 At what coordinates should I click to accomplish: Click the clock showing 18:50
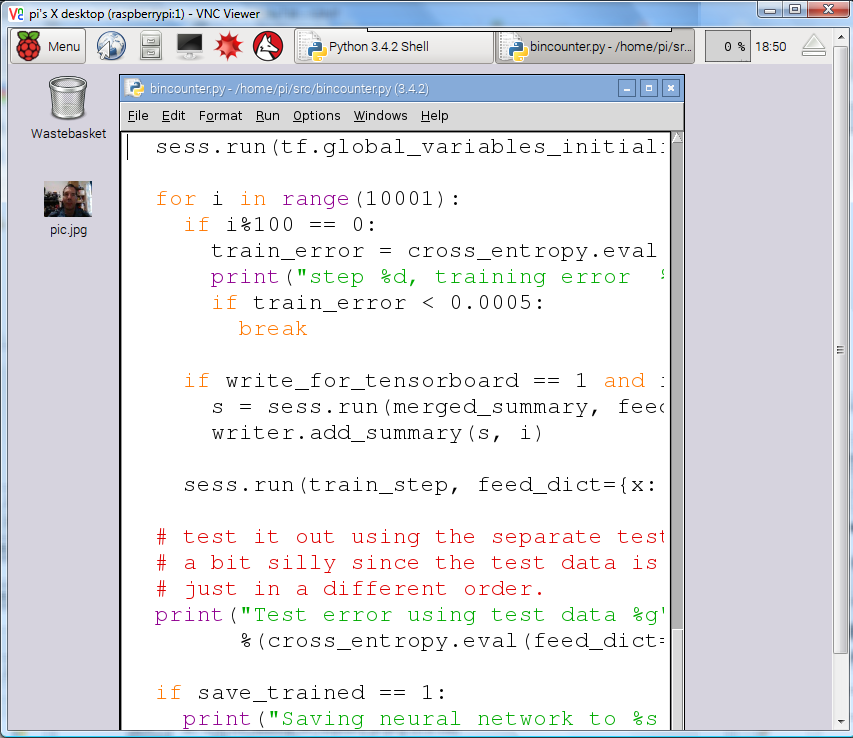tap(770, 46)
